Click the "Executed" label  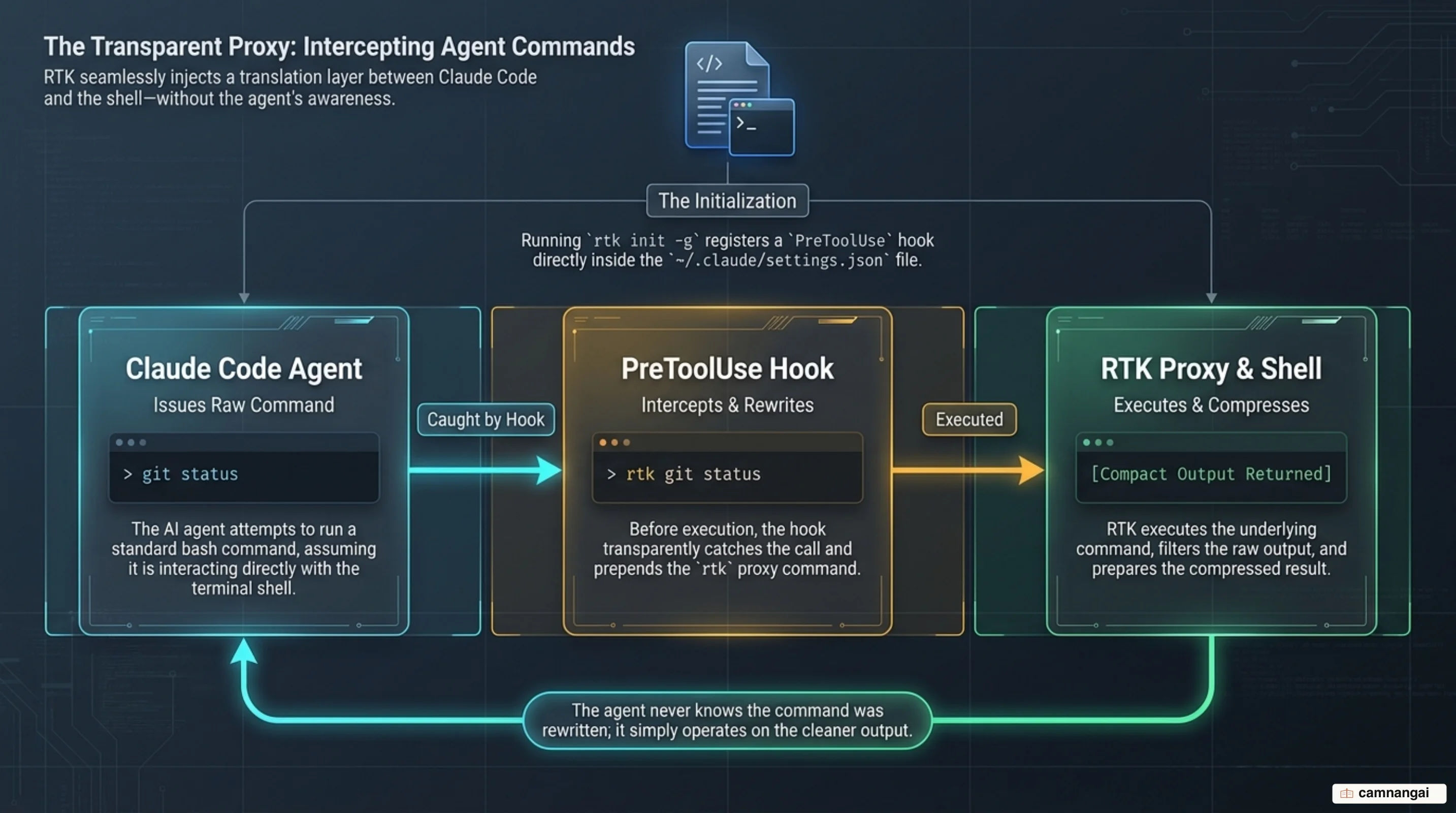(969, 420)
